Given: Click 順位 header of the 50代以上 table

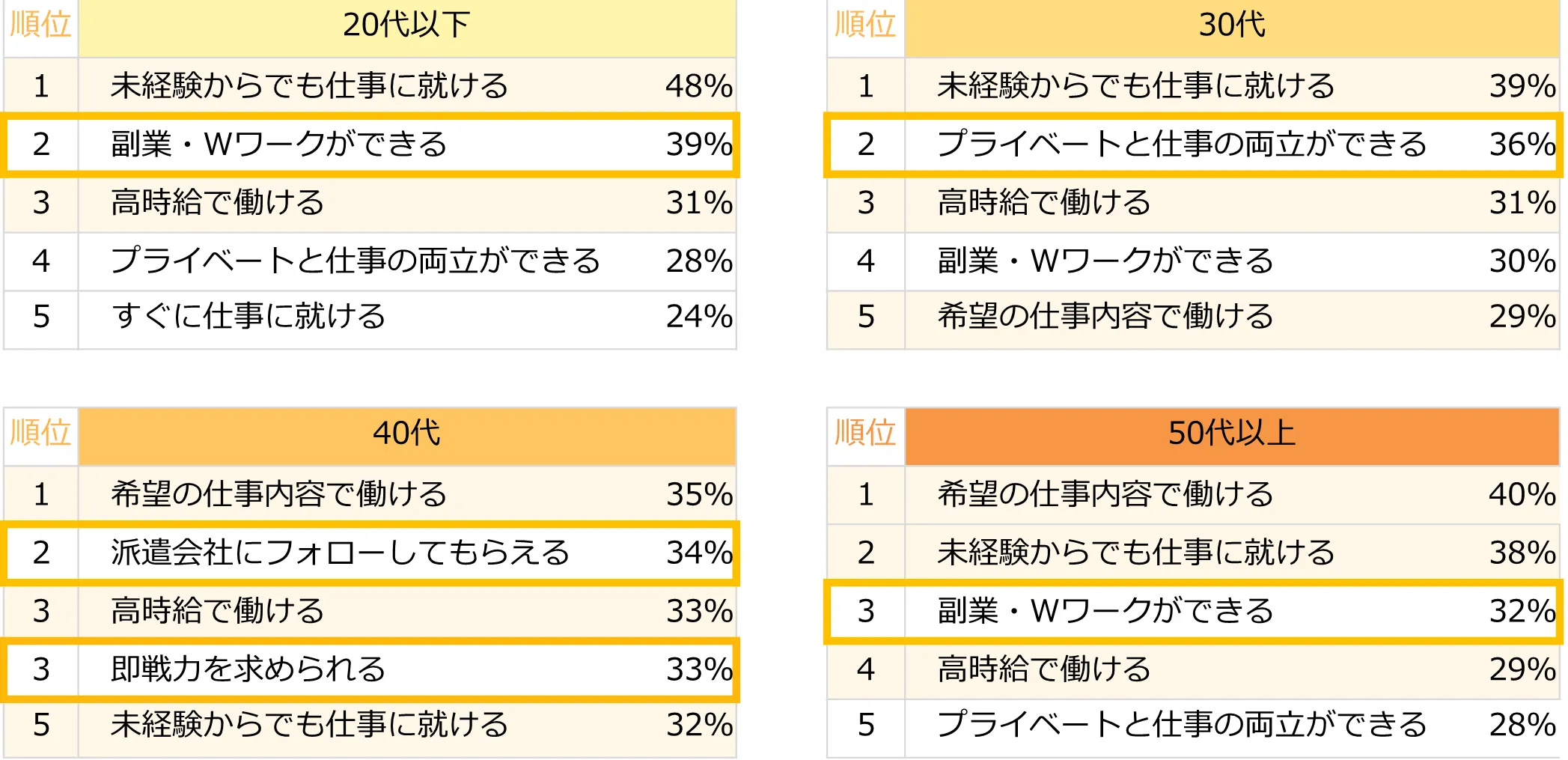Looking at the screenshot, I should (865, 434).
